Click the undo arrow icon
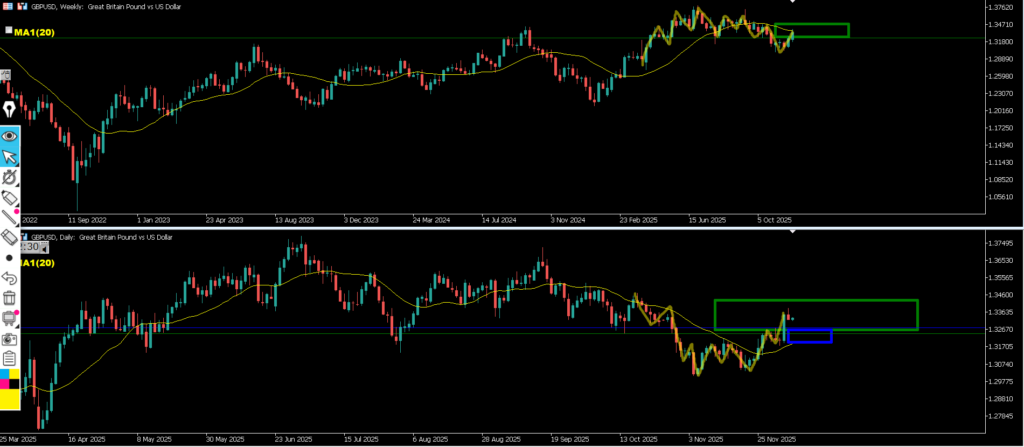Image resolution: width=1024 pixels, height=447 pixels. (10, 277)
